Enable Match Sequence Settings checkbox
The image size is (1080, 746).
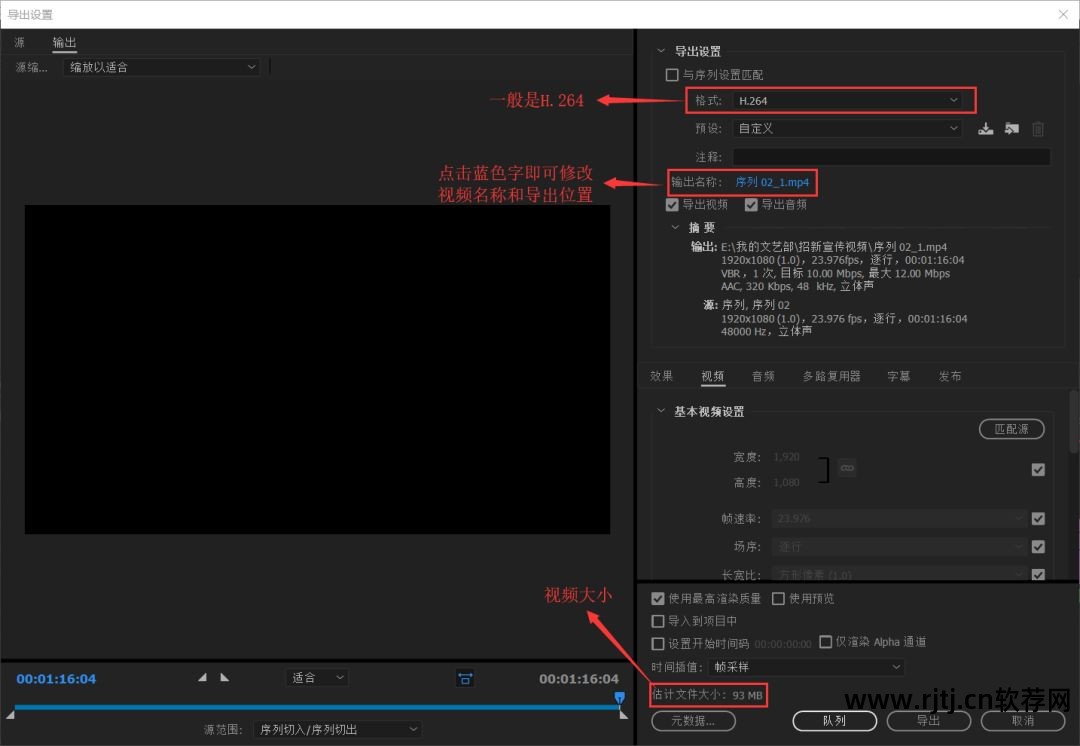pyautogui.click(x=672, y=74)
